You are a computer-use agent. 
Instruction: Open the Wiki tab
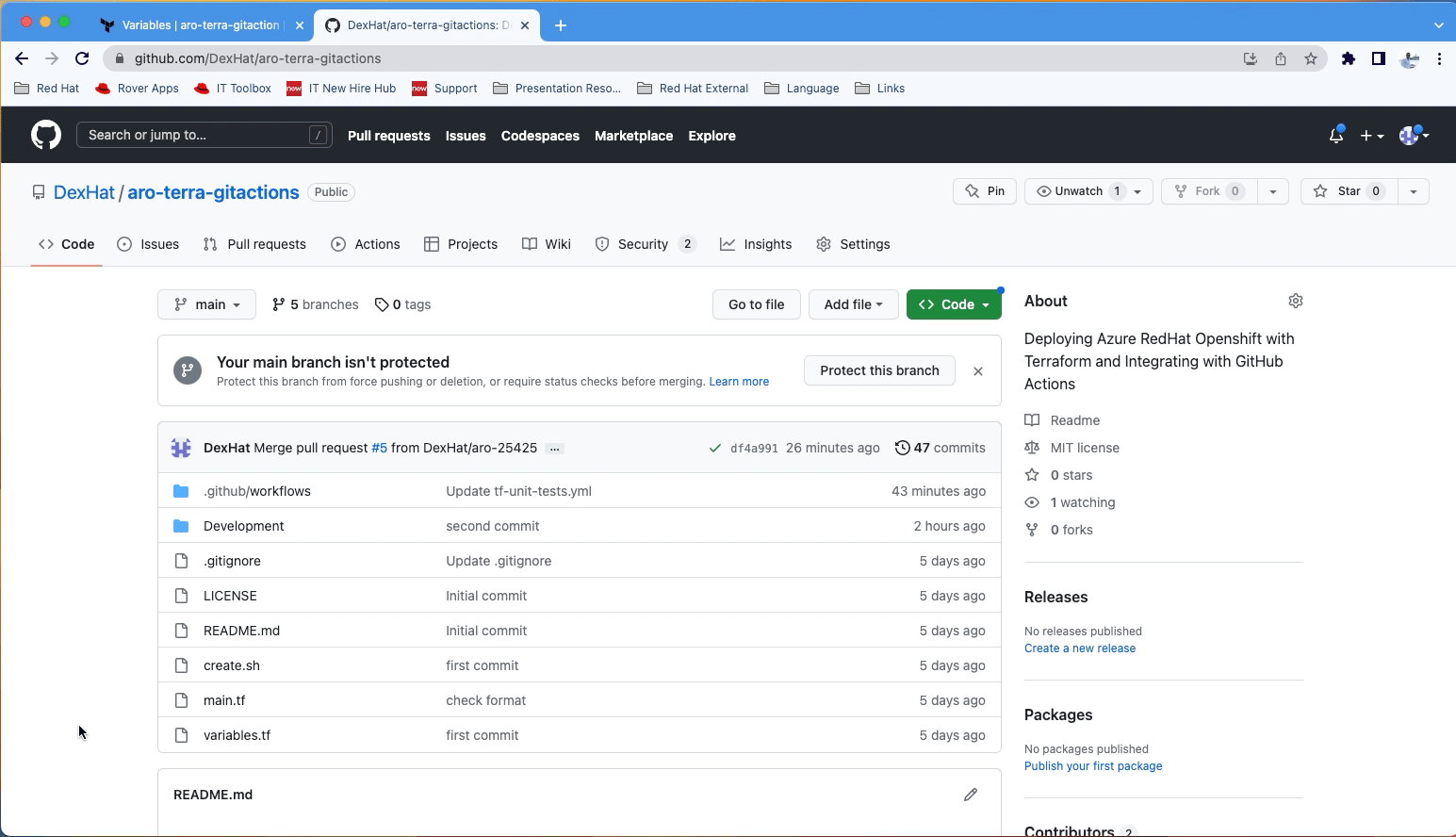point(547,244)
